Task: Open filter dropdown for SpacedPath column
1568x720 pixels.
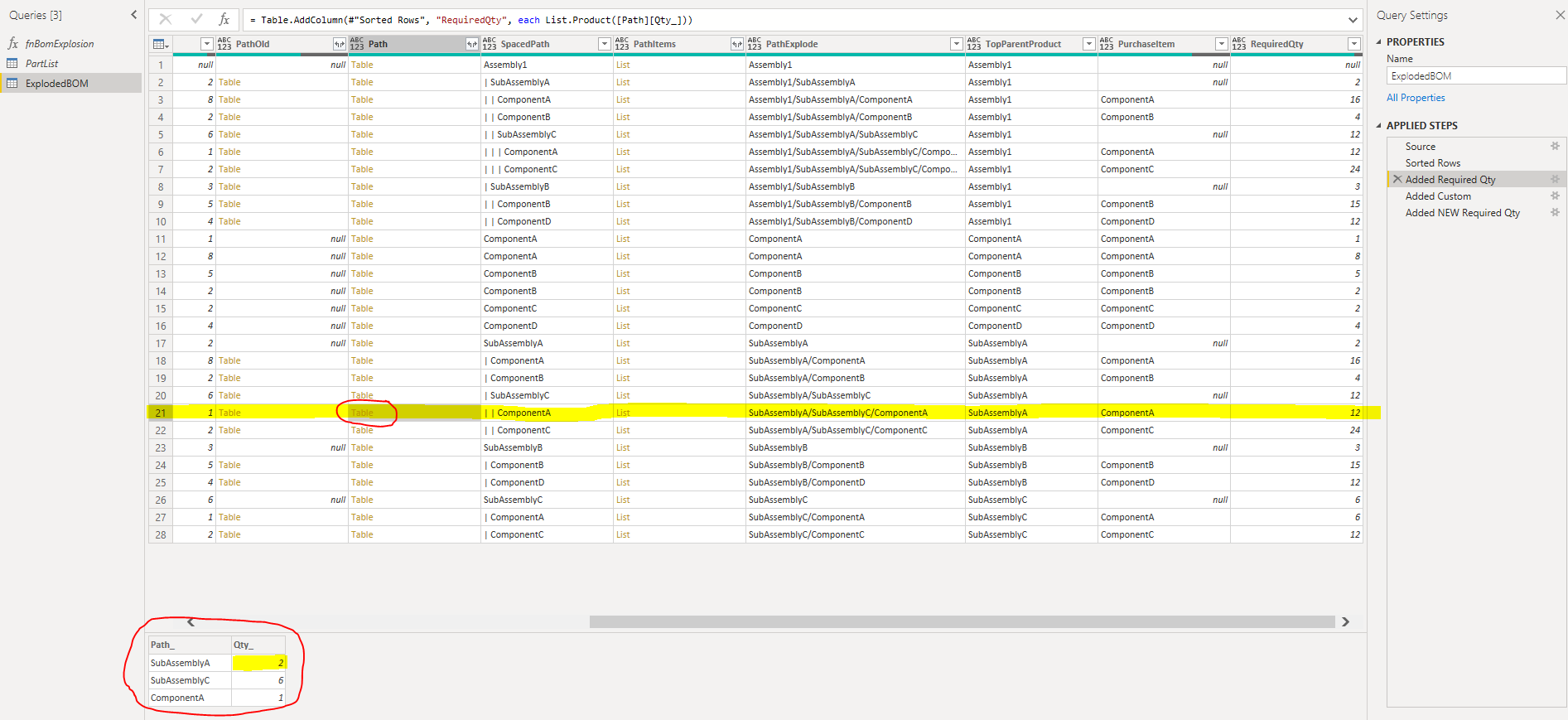Action: click(x=604, y=44)
